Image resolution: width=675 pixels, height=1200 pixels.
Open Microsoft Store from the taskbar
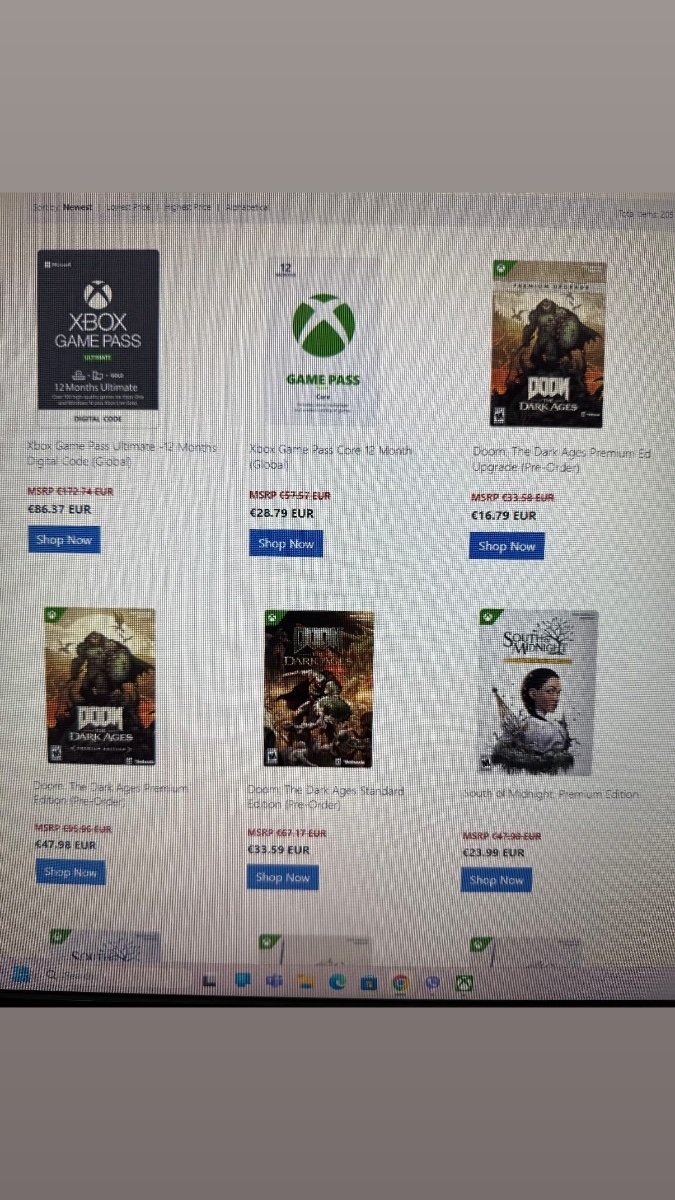[x=367, y=983]
